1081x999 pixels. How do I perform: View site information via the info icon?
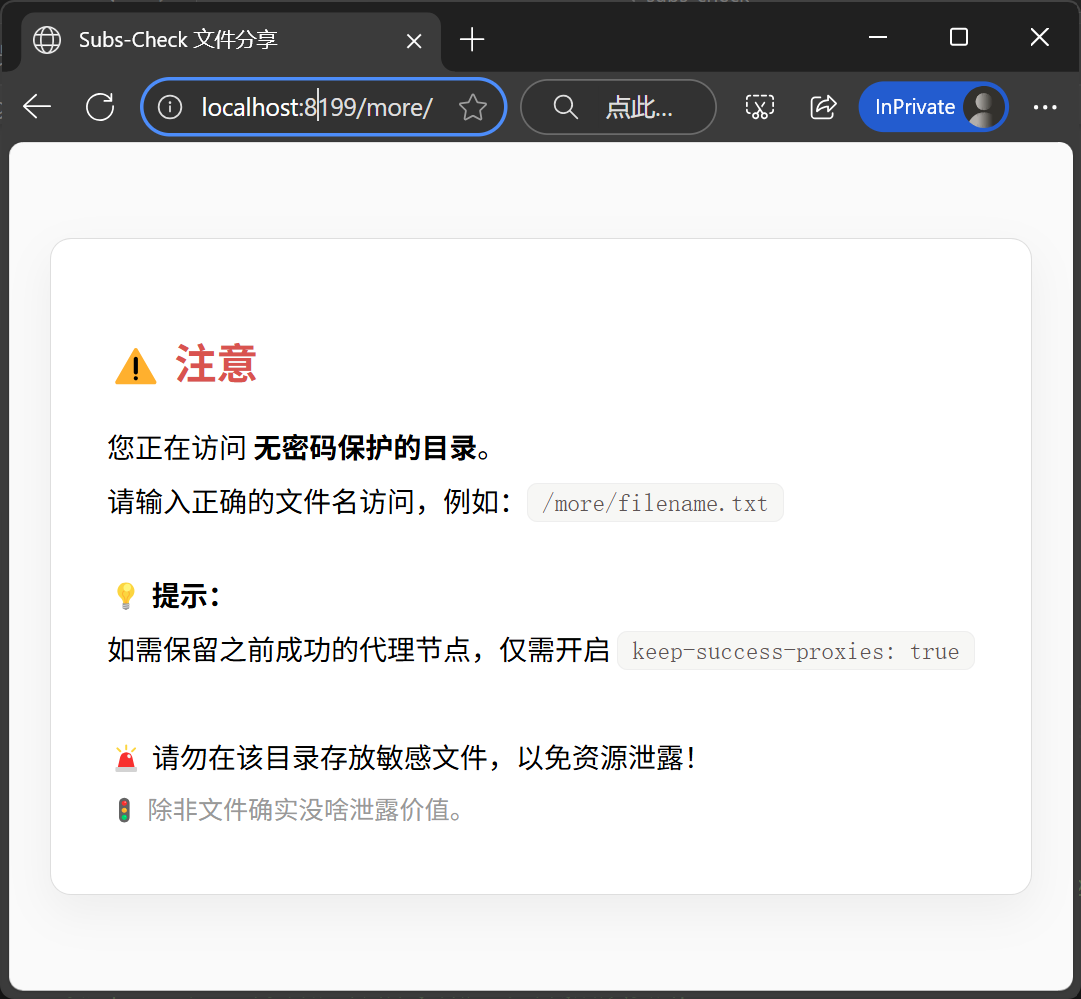[170, 107]
